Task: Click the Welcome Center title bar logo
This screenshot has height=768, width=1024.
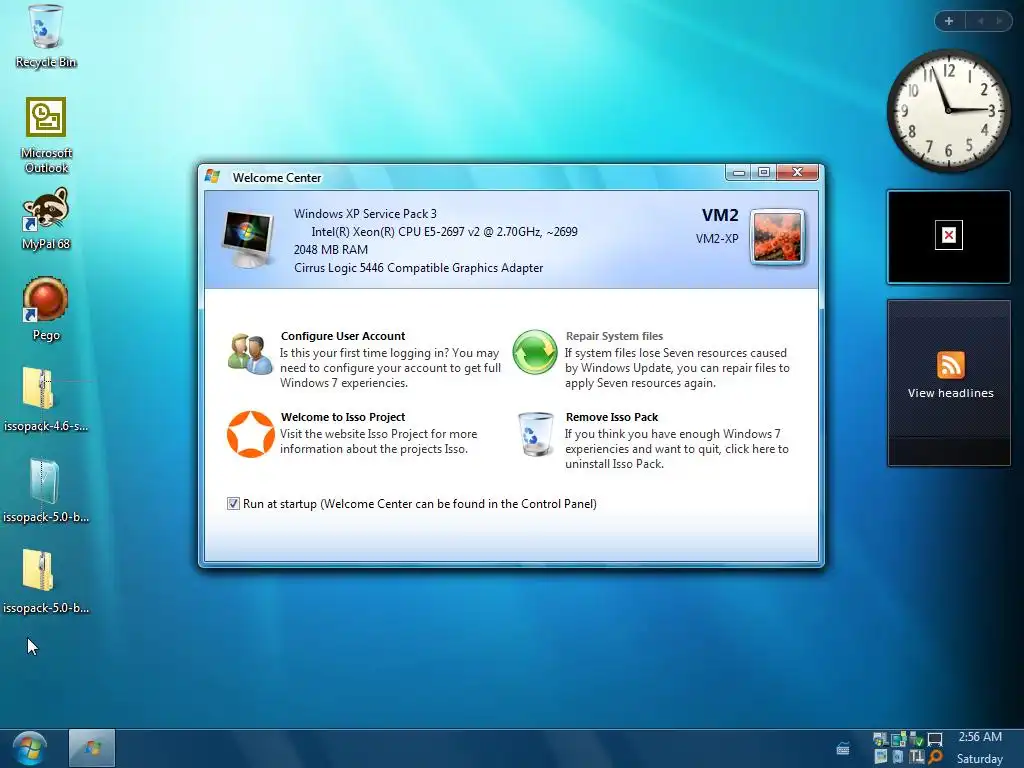Action: 212,176
